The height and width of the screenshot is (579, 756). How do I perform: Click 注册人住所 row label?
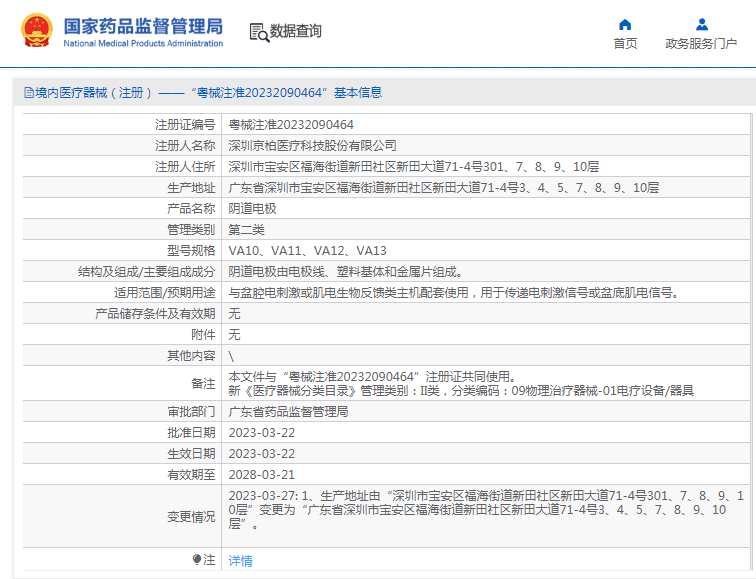click(185, 167)
